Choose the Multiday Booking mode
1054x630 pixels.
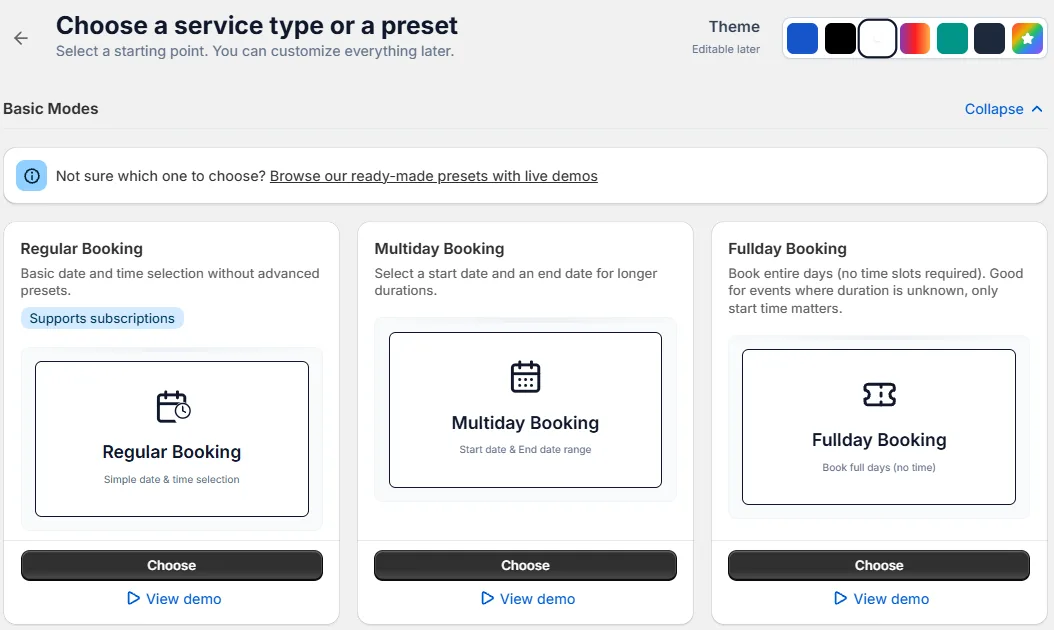(526, 565)
